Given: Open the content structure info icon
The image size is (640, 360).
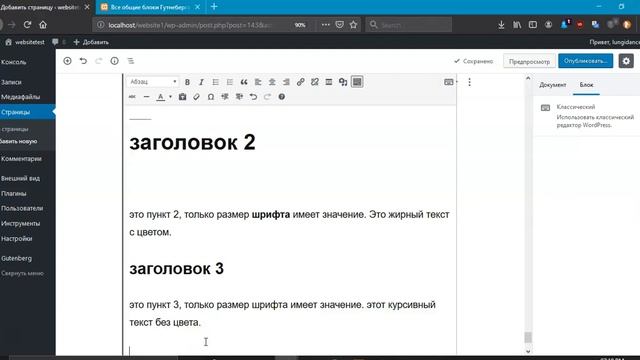Looking at the screenshot, I should tap(115, 61).
